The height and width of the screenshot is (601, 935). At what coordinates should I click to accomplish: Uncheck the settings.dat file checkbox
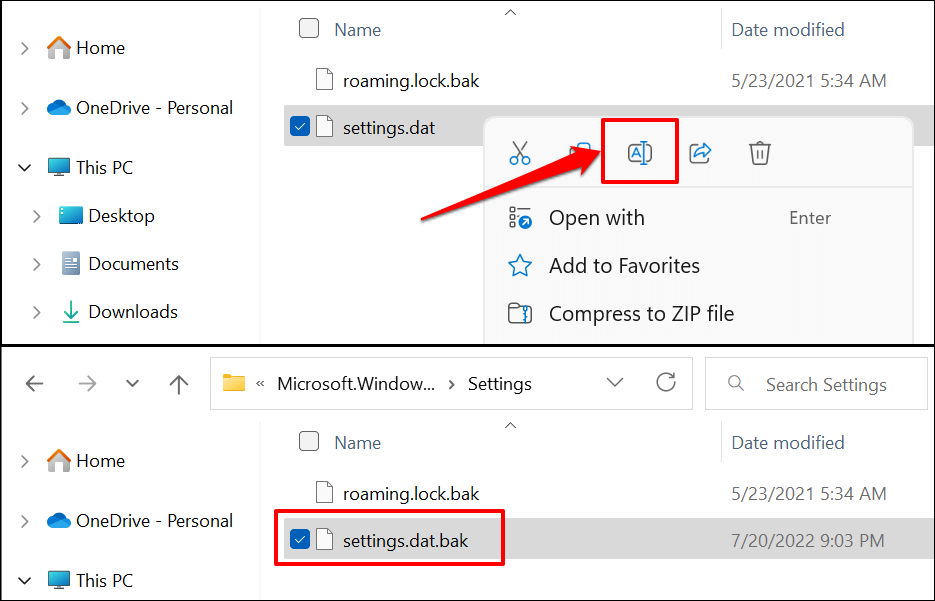pos(298,127)
